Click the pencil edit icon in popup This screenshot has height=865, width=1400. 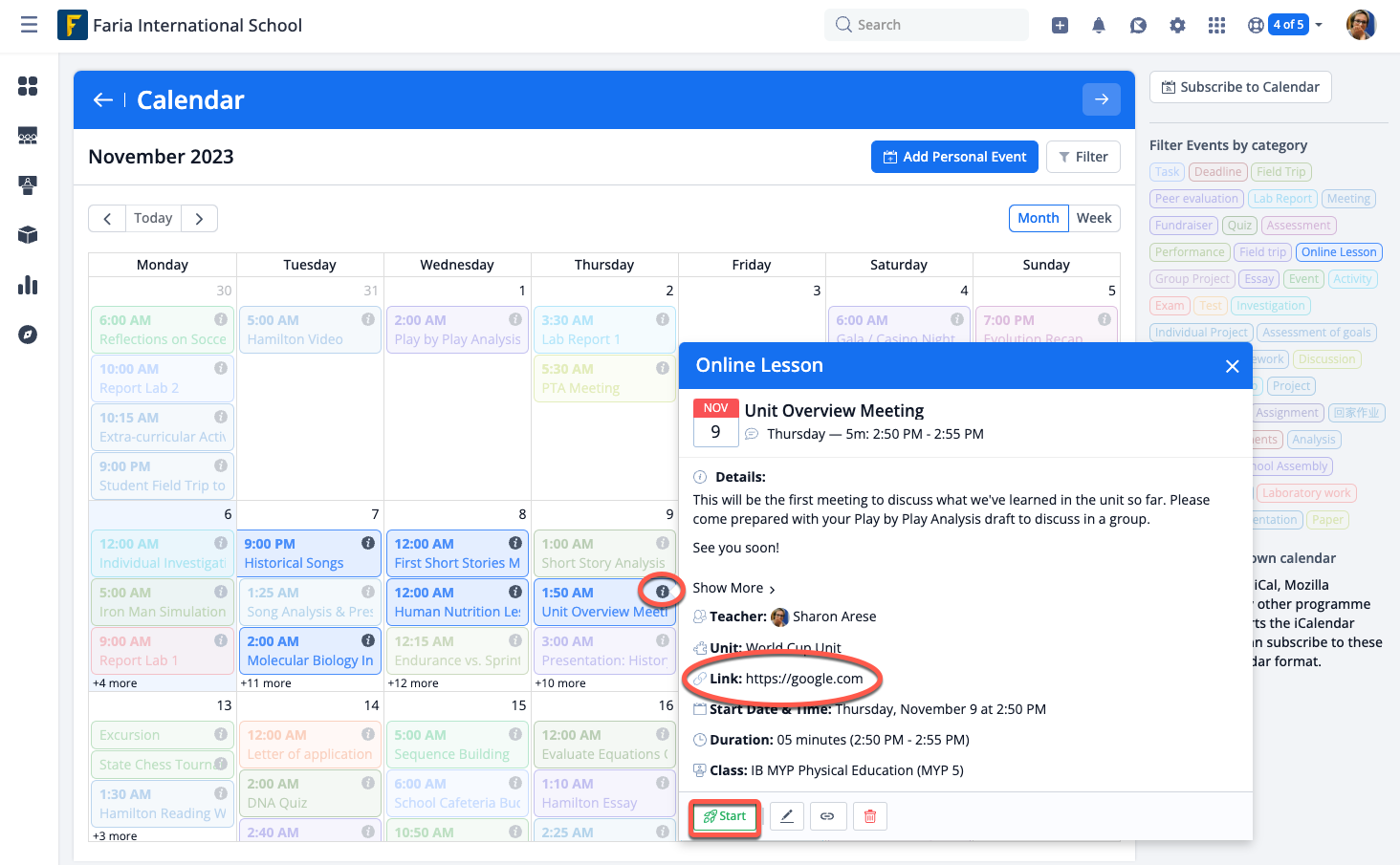coord(787,816)
